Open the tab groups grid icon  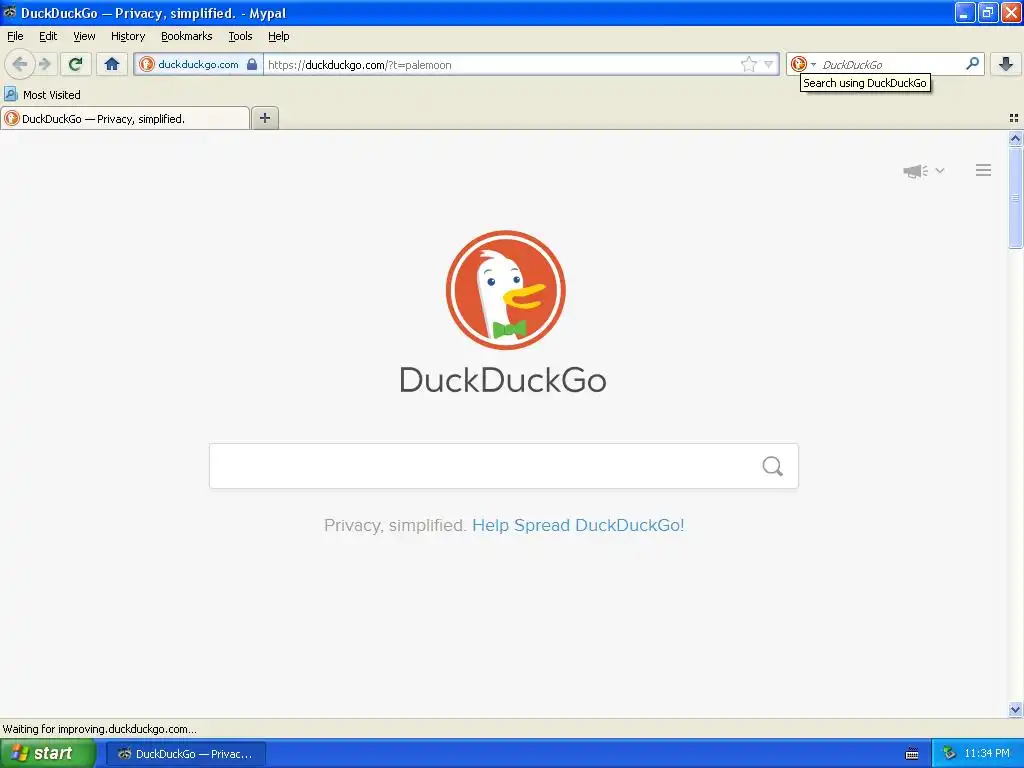tap(1014, 118)
